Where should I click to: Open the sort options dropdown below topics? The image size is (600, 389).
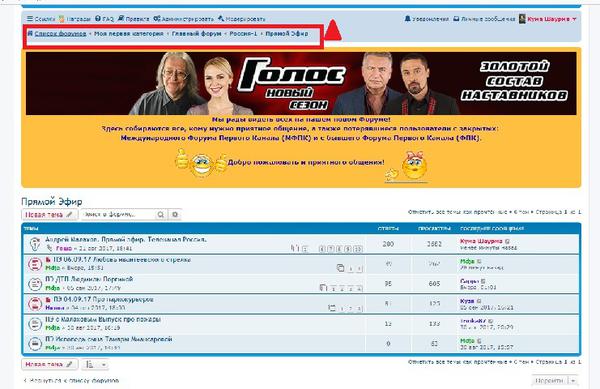click(95, 365)
